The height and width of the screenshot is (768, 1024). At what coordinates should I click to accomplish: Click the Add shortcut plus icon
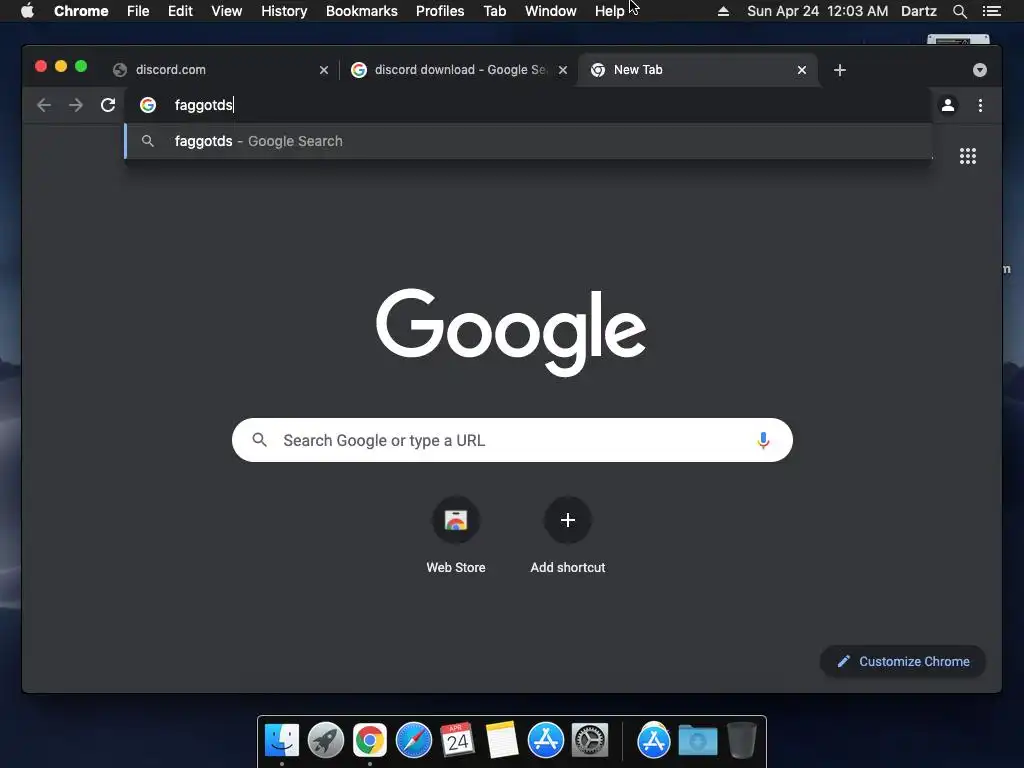(x=568, y=520)
